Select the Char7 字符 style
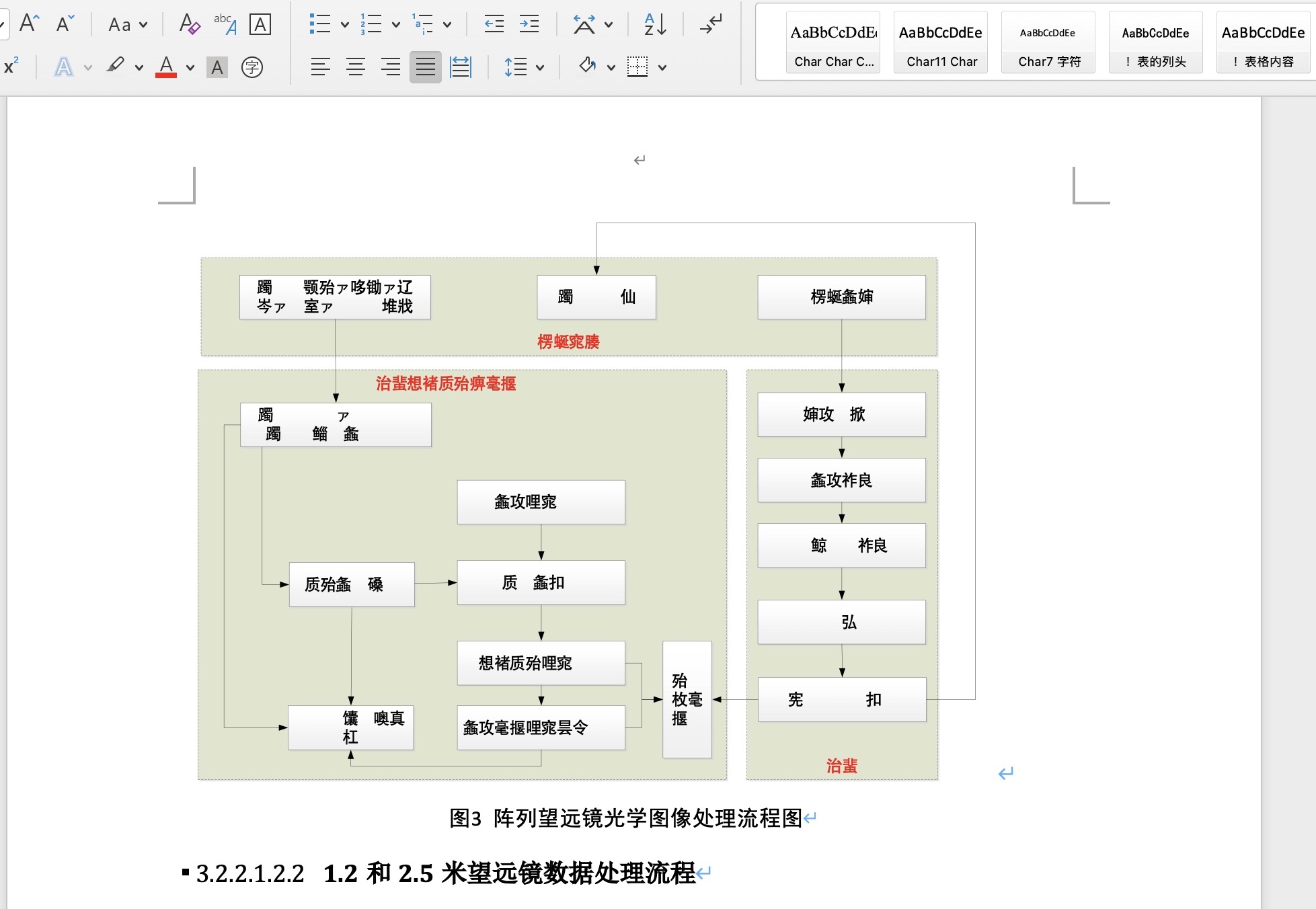1316x909 pixels. point(1048,42)
